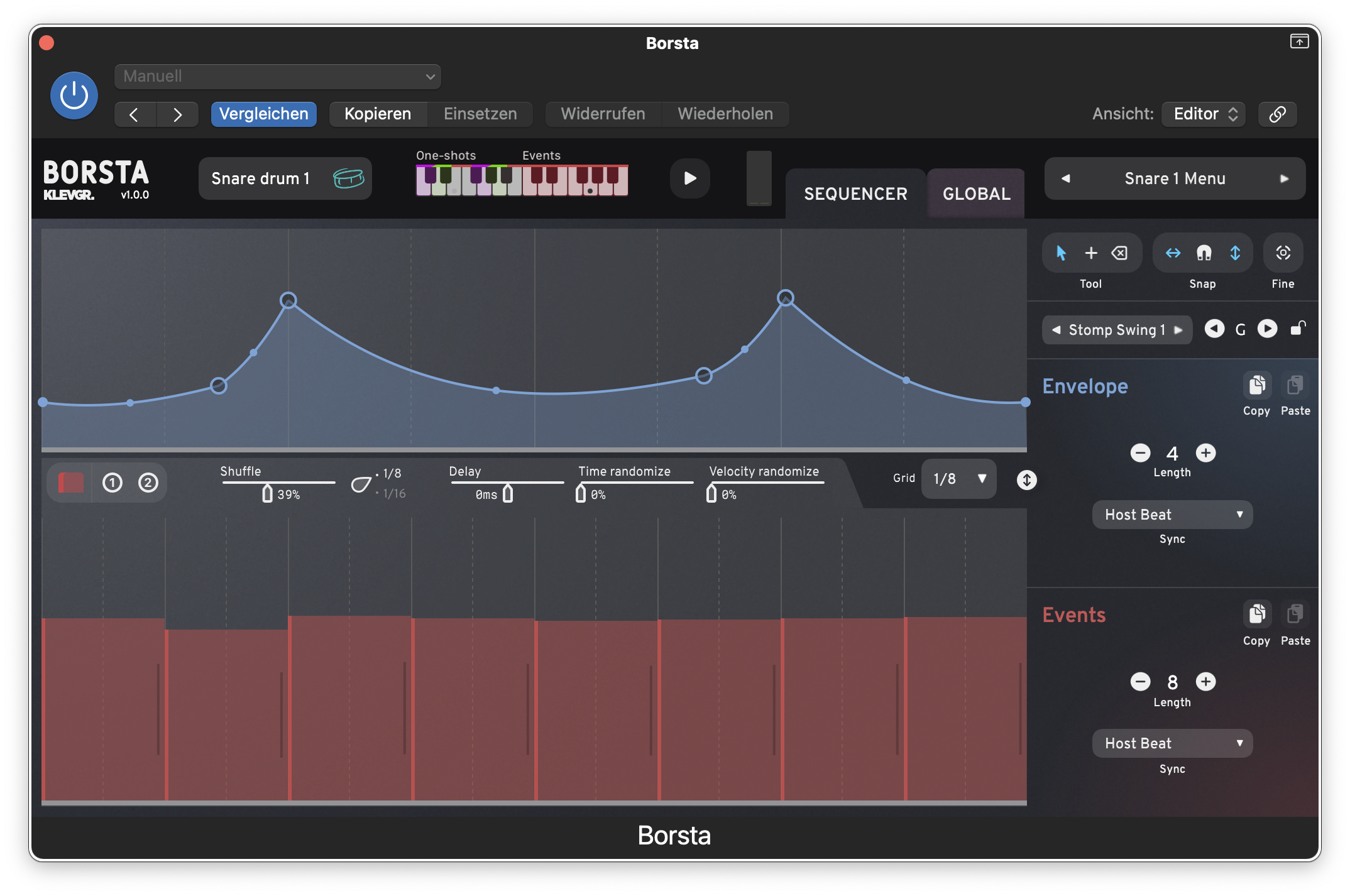This screenshot has width=1350, height=896.
Task: Paste into the Envelope
Action: pos(1295,385)
